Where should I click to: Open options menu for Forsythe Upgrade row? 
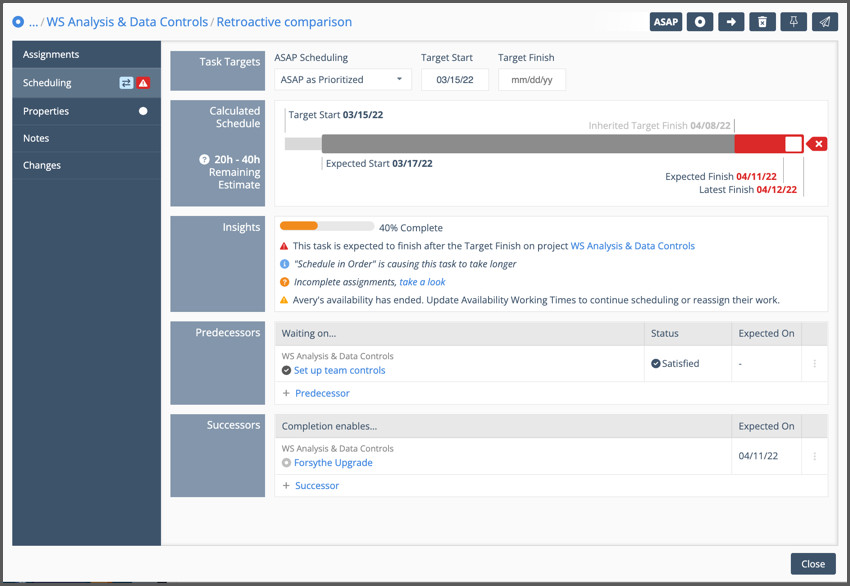(814, 456)
